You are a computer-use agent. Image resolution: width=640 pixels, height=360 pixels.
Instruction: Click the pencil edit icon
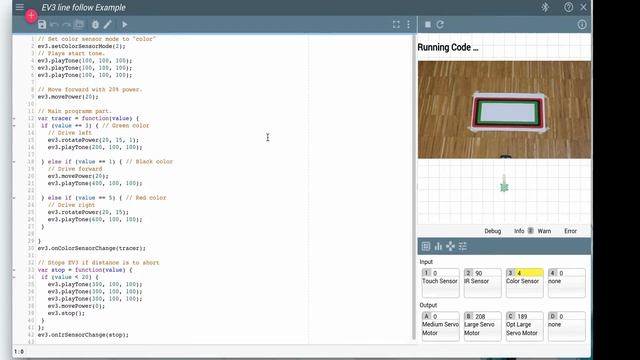point(107,24)
